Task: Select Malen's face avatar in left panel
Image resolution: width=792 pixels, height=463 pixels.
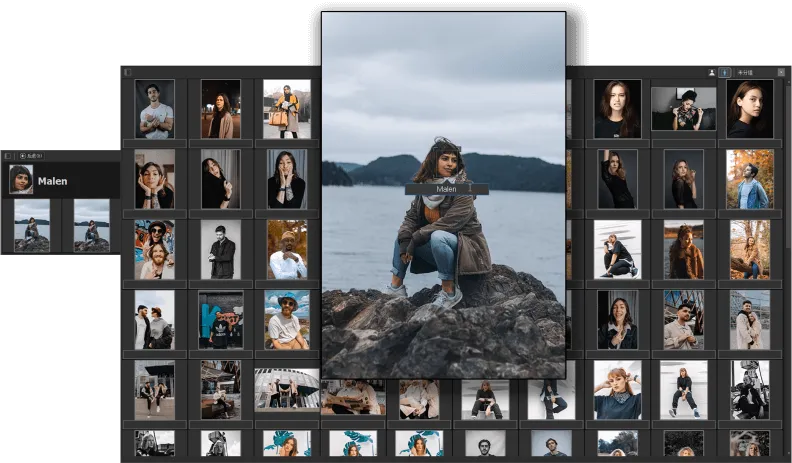Action: [21, 180]
